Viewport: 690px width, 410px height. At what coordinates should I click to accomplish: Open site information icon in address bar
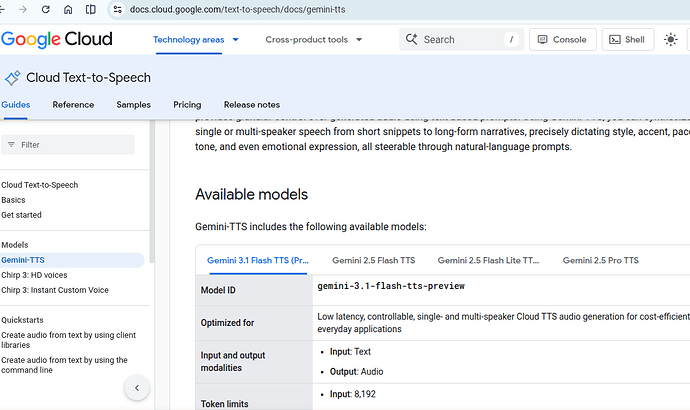[x=117, y=9]
